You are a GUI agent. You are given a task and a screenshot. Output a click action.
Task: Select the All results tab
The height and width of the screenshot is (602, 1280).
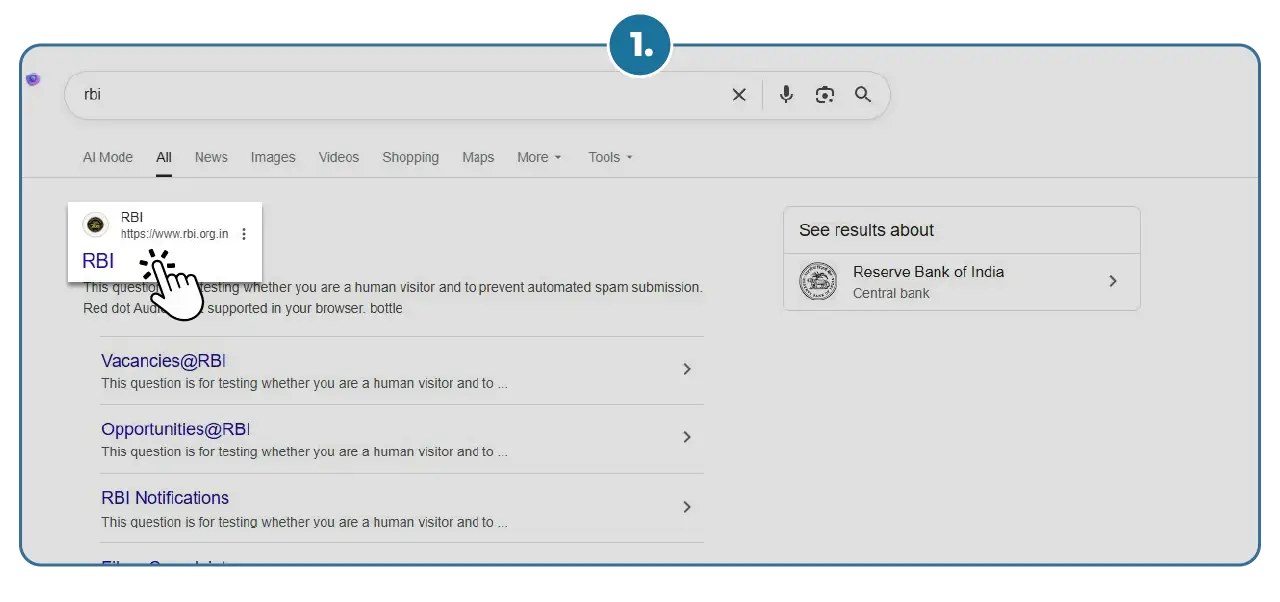pos(164,157)
